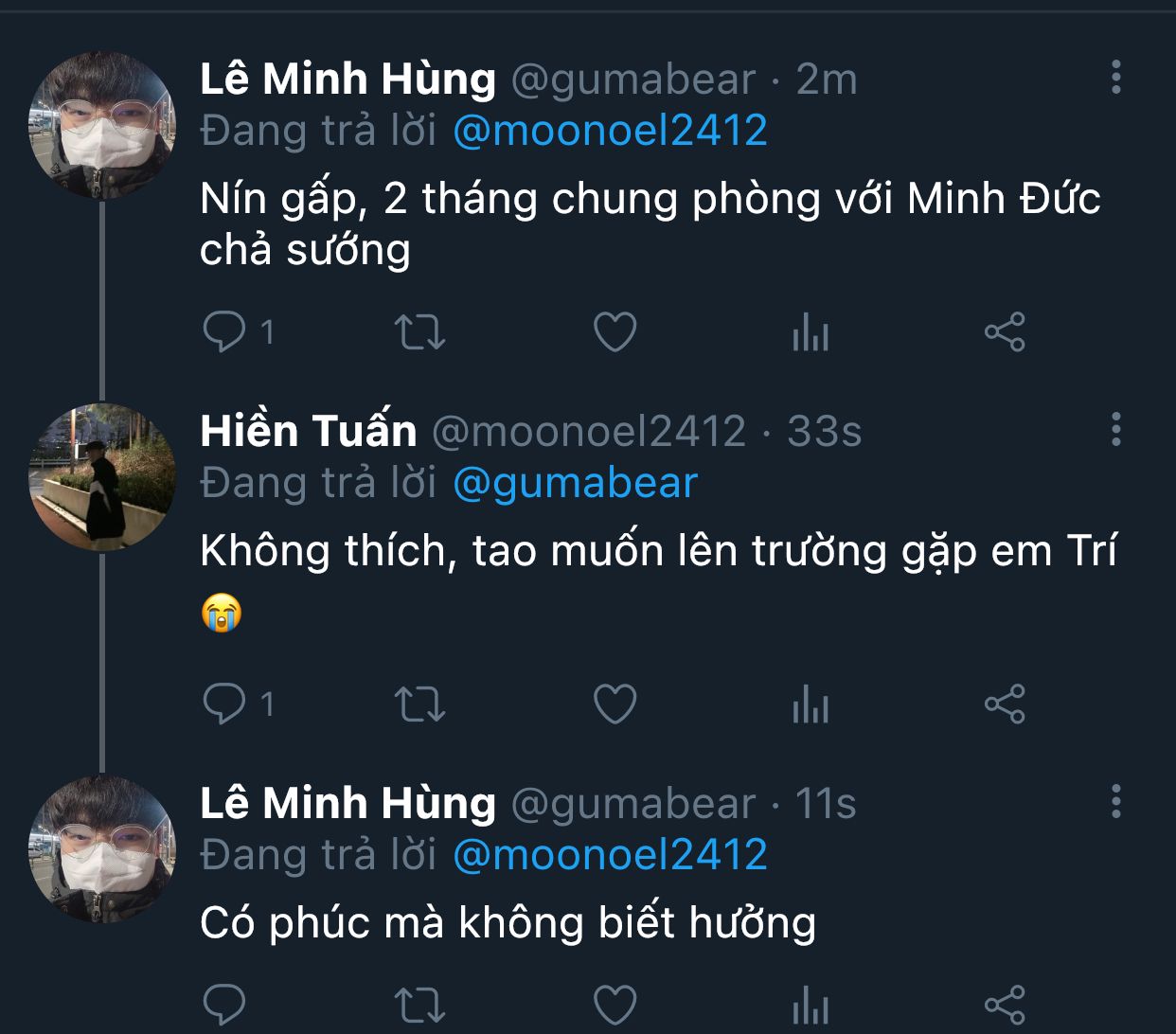
Task: Like Hiền Tuấn's tweet
Action: (x=615, y=704)
